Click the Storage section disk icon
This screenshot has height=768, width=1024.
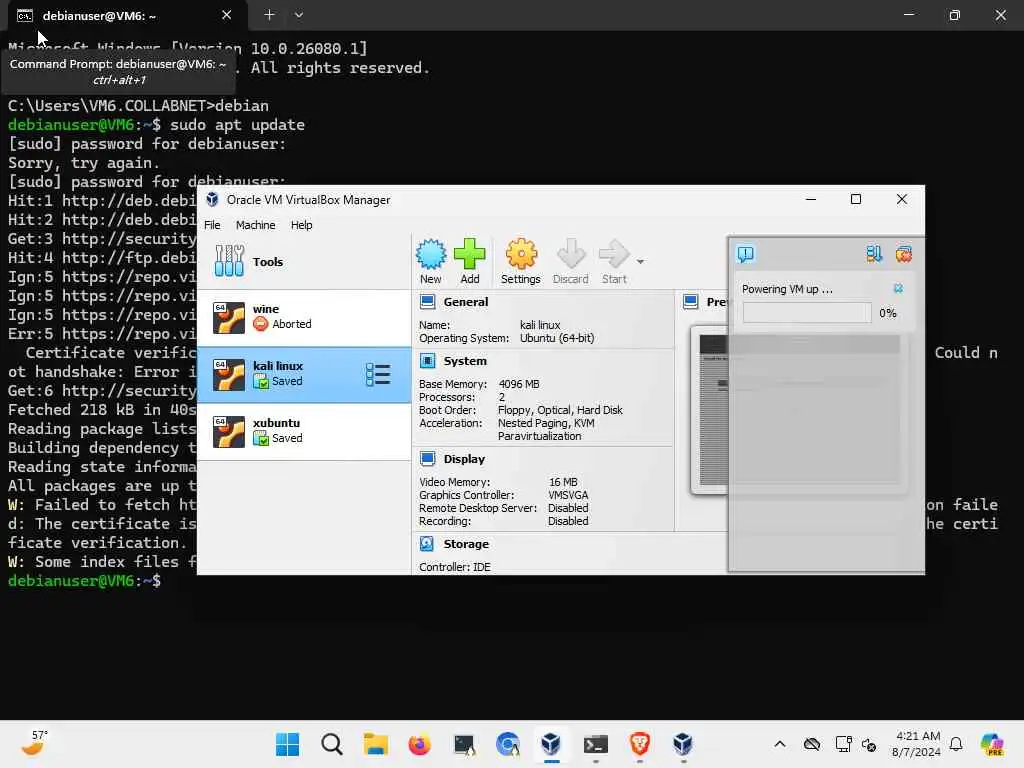[427, 544]
